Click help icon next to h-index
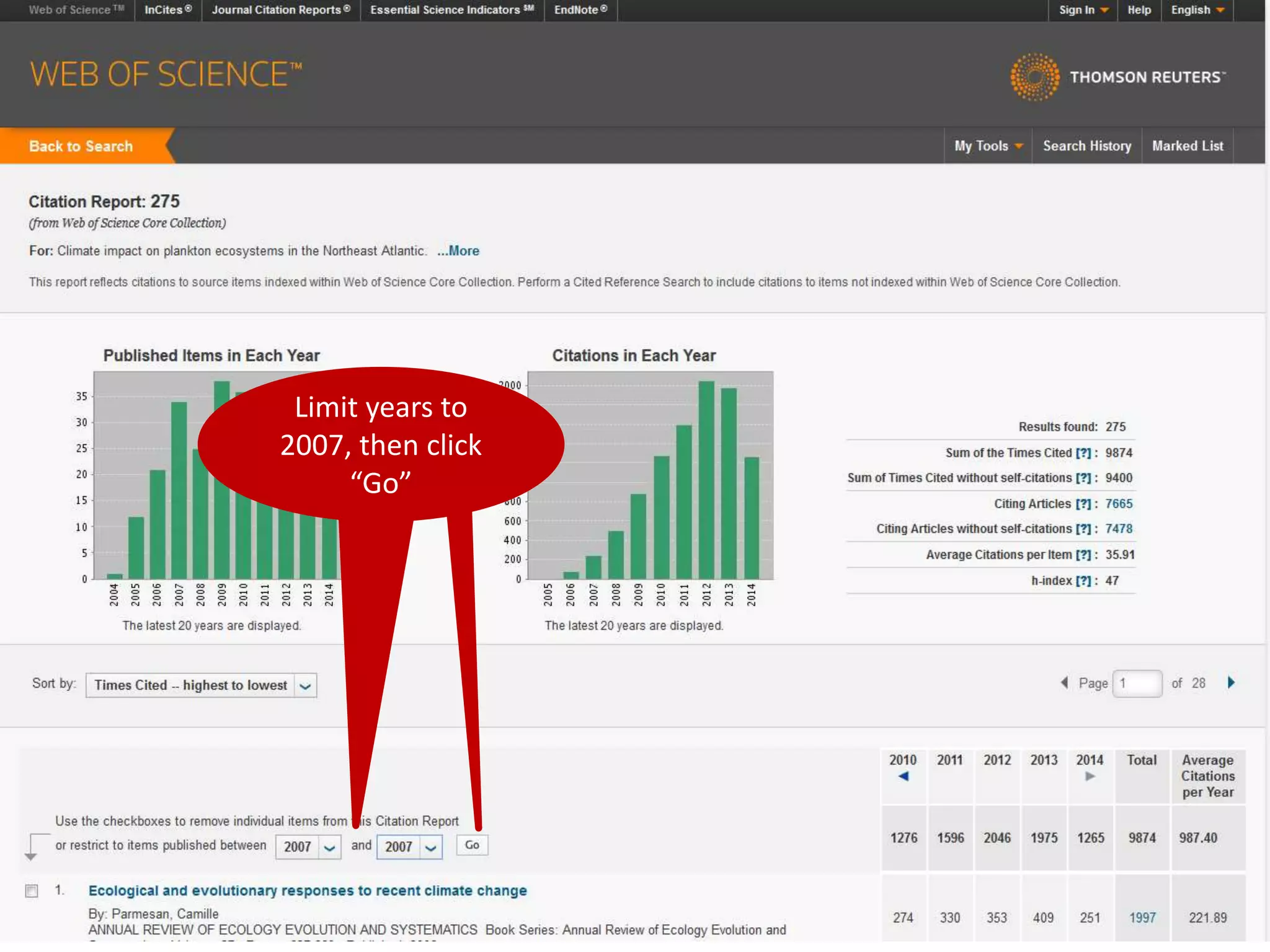The height and width of the screenshot is (952, 1270). (x=1083, y=581)
